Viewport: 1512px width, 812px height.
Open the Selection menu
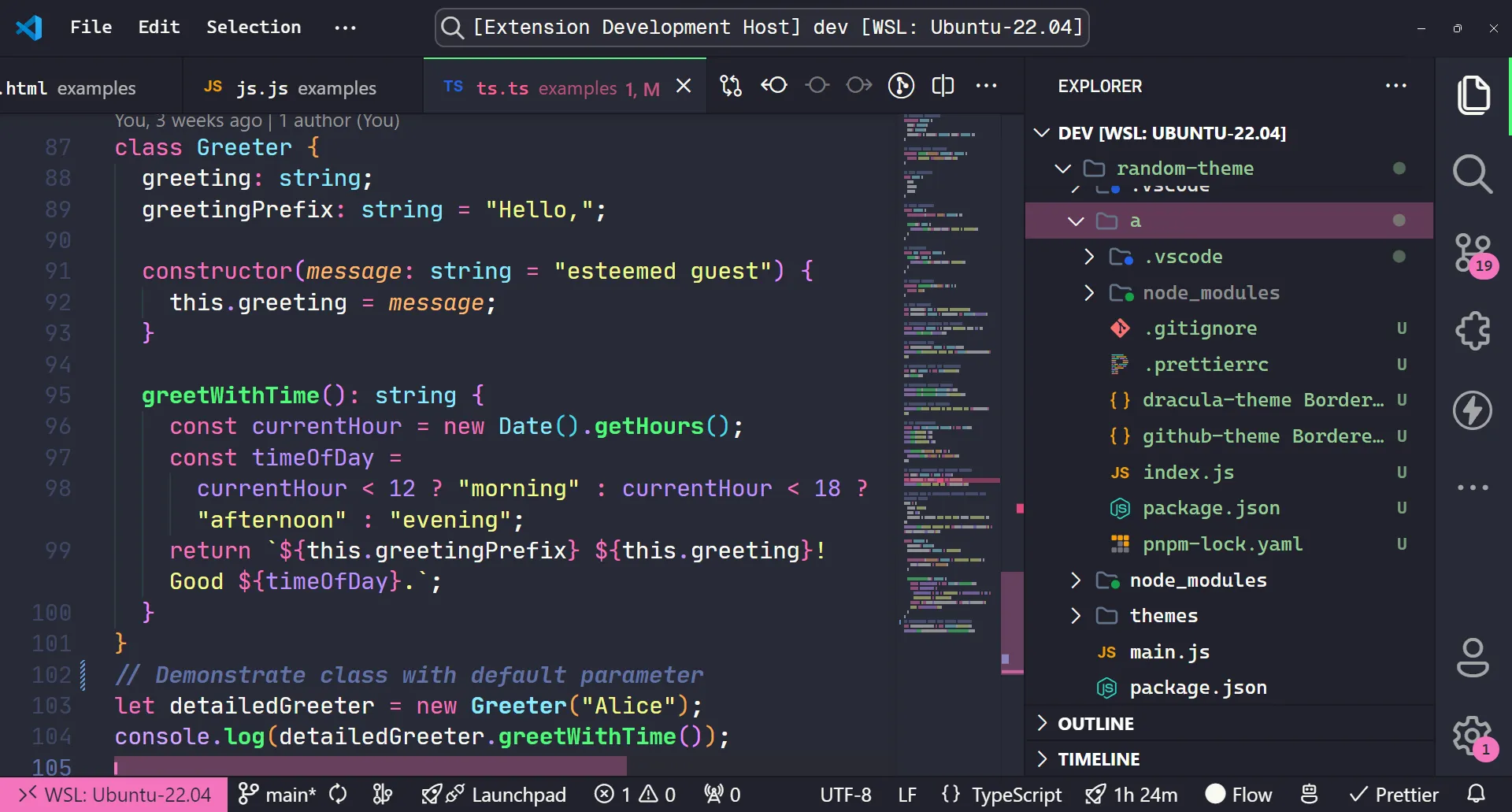pos(254,28)
